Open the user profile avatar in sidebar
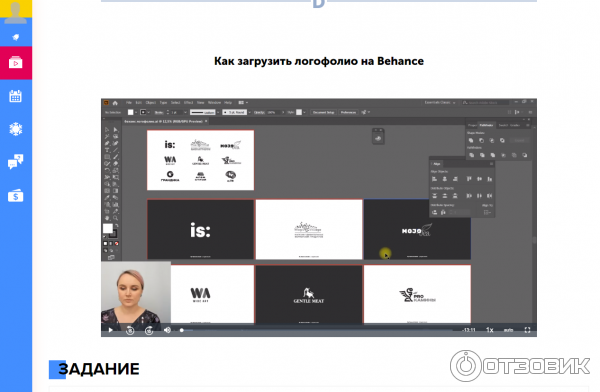The height and width of the screenshot is (392, 600). [16, 11]
